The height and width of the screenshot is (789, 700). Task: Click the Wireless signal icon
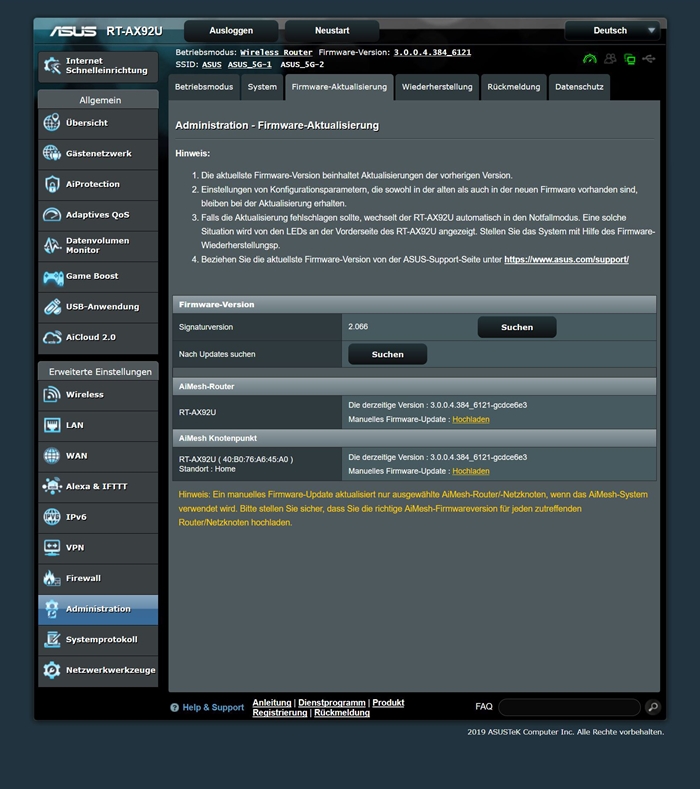click(x=52, y=394)
